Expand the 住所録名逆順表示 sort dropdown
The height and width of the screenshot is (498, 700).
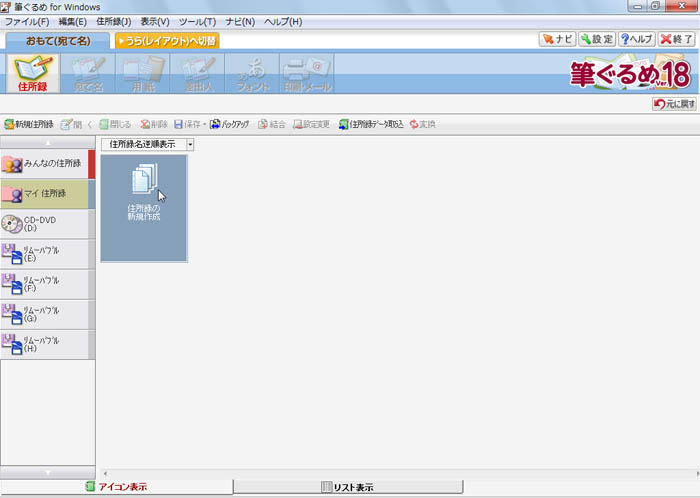[x=190, y=144]
